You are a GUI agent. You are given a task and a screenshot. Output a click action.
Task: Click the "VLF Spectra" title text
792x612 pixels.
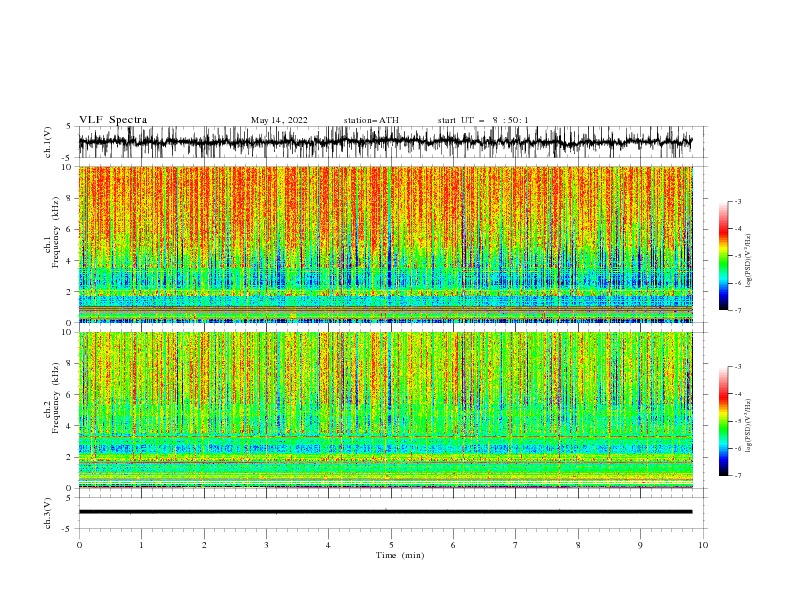click(x=113, y=120)
